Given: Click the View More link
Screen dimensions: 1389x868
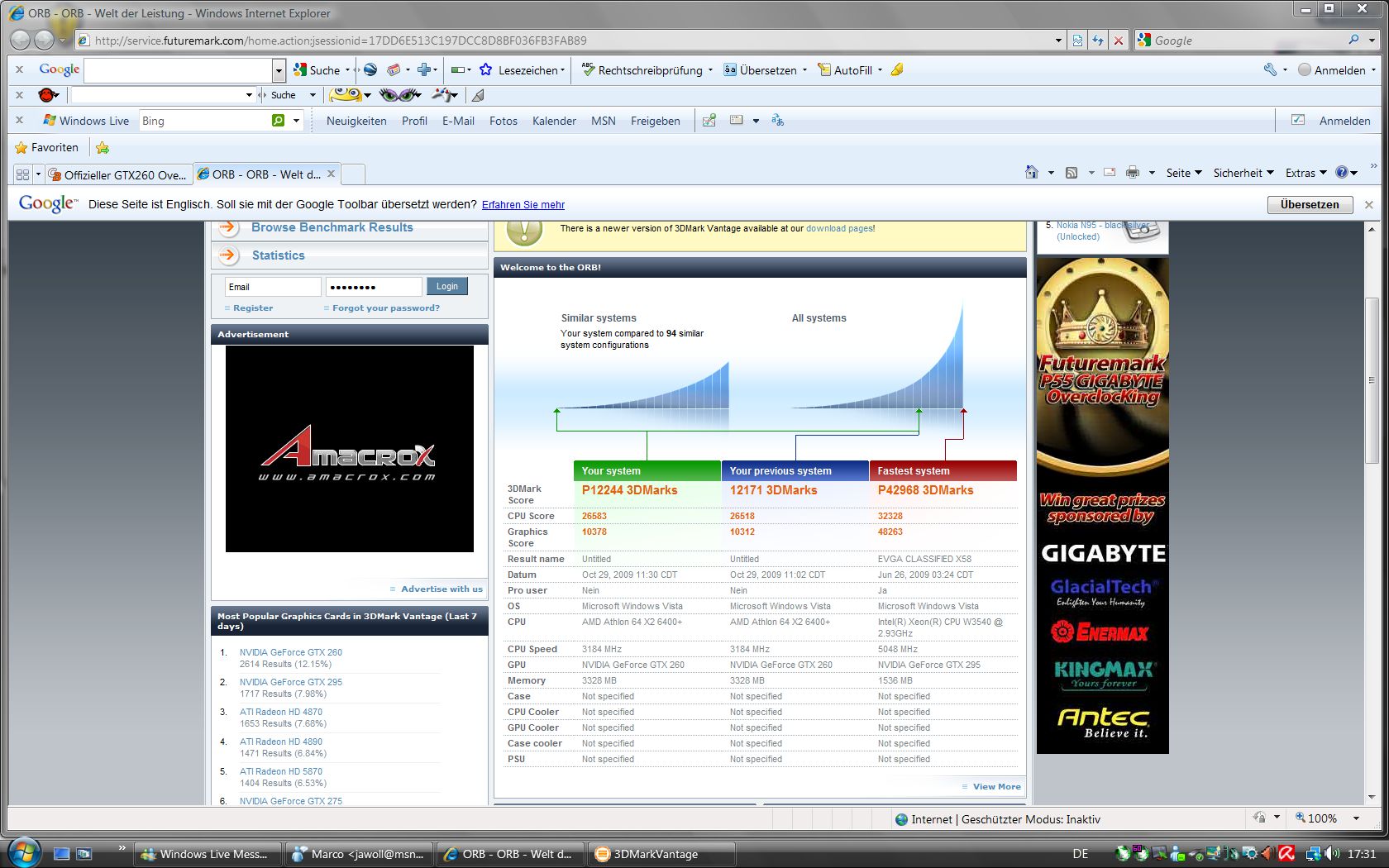Looking at the screenshot, I should tap(997, 786).
